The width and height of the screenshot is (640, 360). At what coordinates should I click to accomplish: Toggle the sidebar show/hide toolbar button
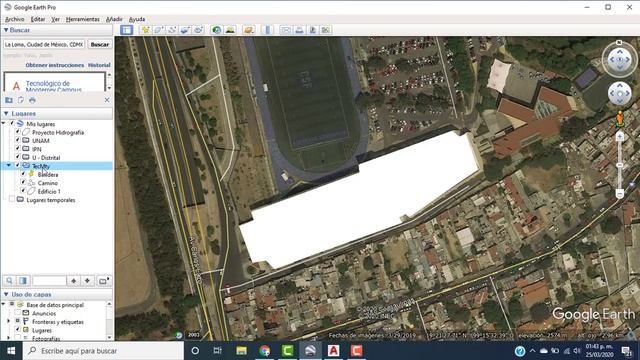(x=127, y=30)
